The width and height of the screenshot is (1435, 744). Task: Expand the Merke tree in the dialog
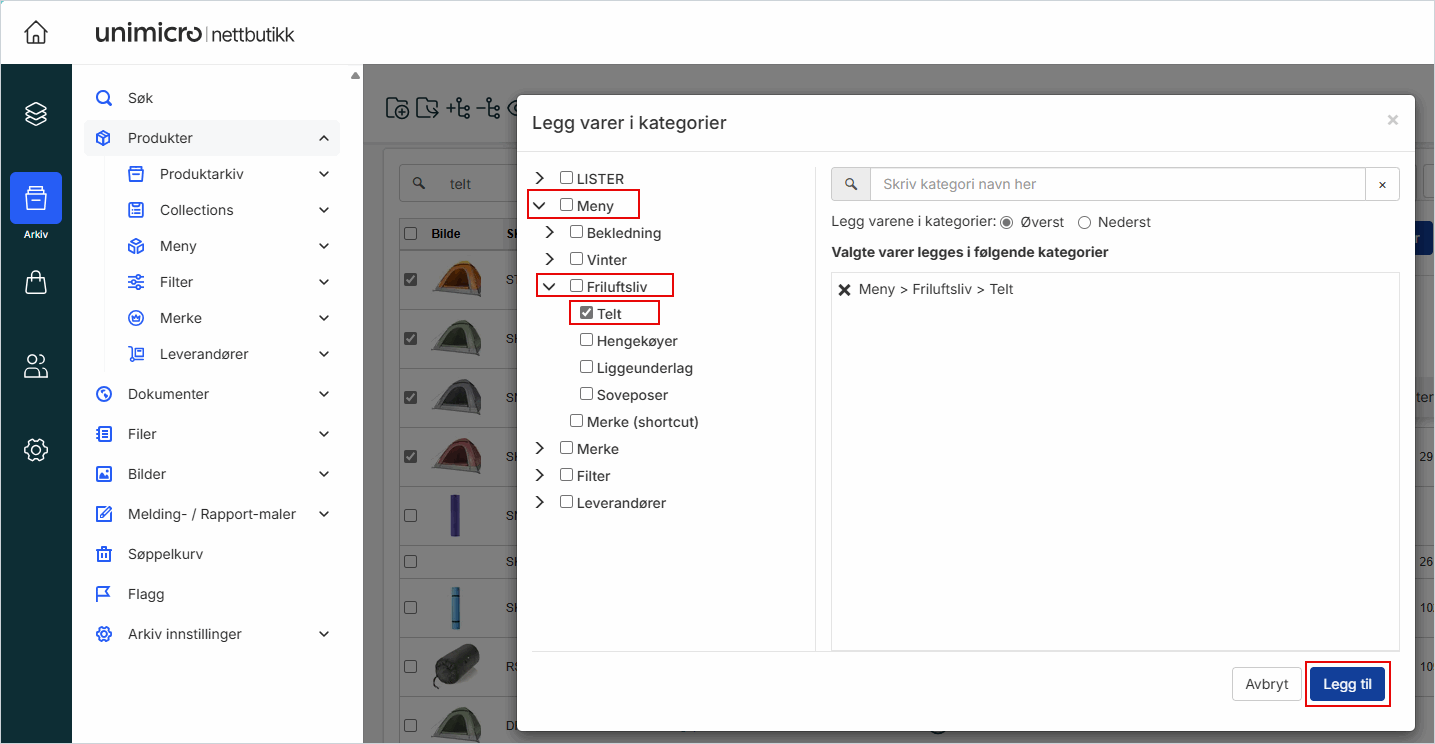click(x=539, y=448)
